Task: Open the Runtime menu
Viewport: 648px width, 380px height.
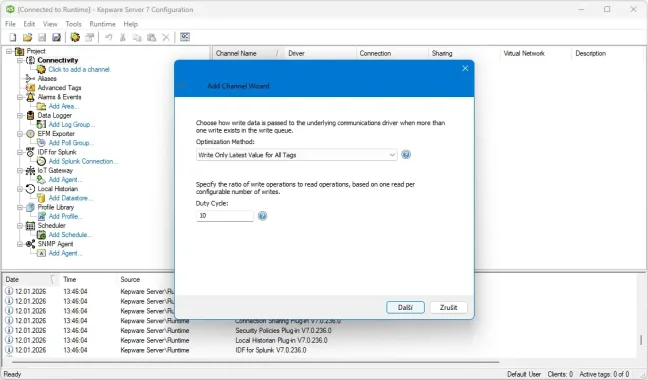Action: click(102, 24)
